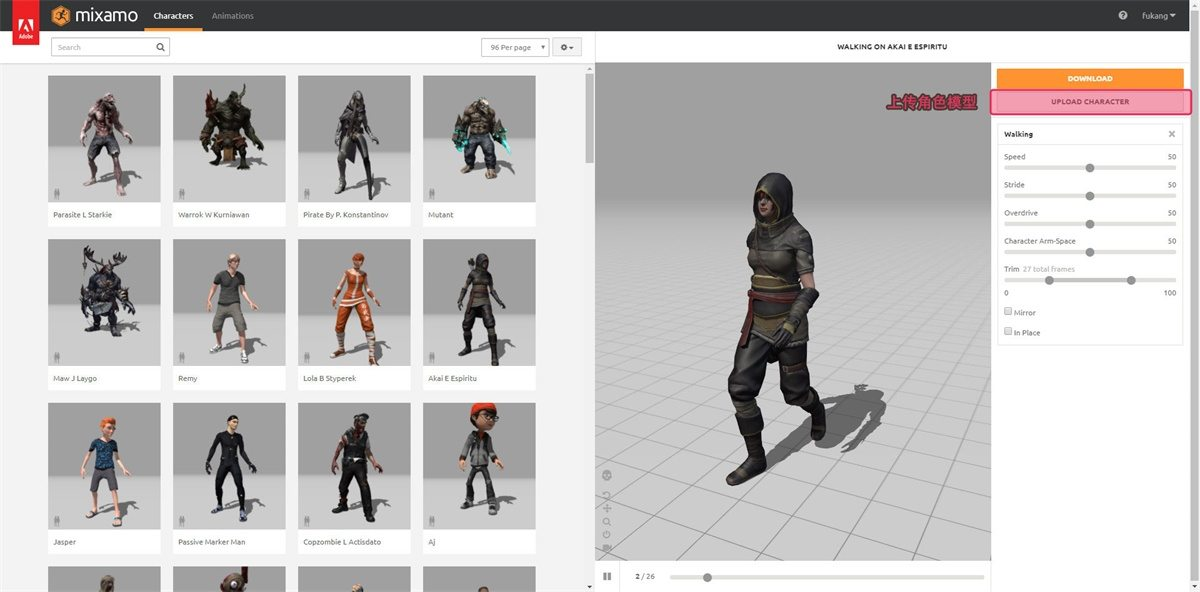Click the Adobe logo

[x=25, y=23]
